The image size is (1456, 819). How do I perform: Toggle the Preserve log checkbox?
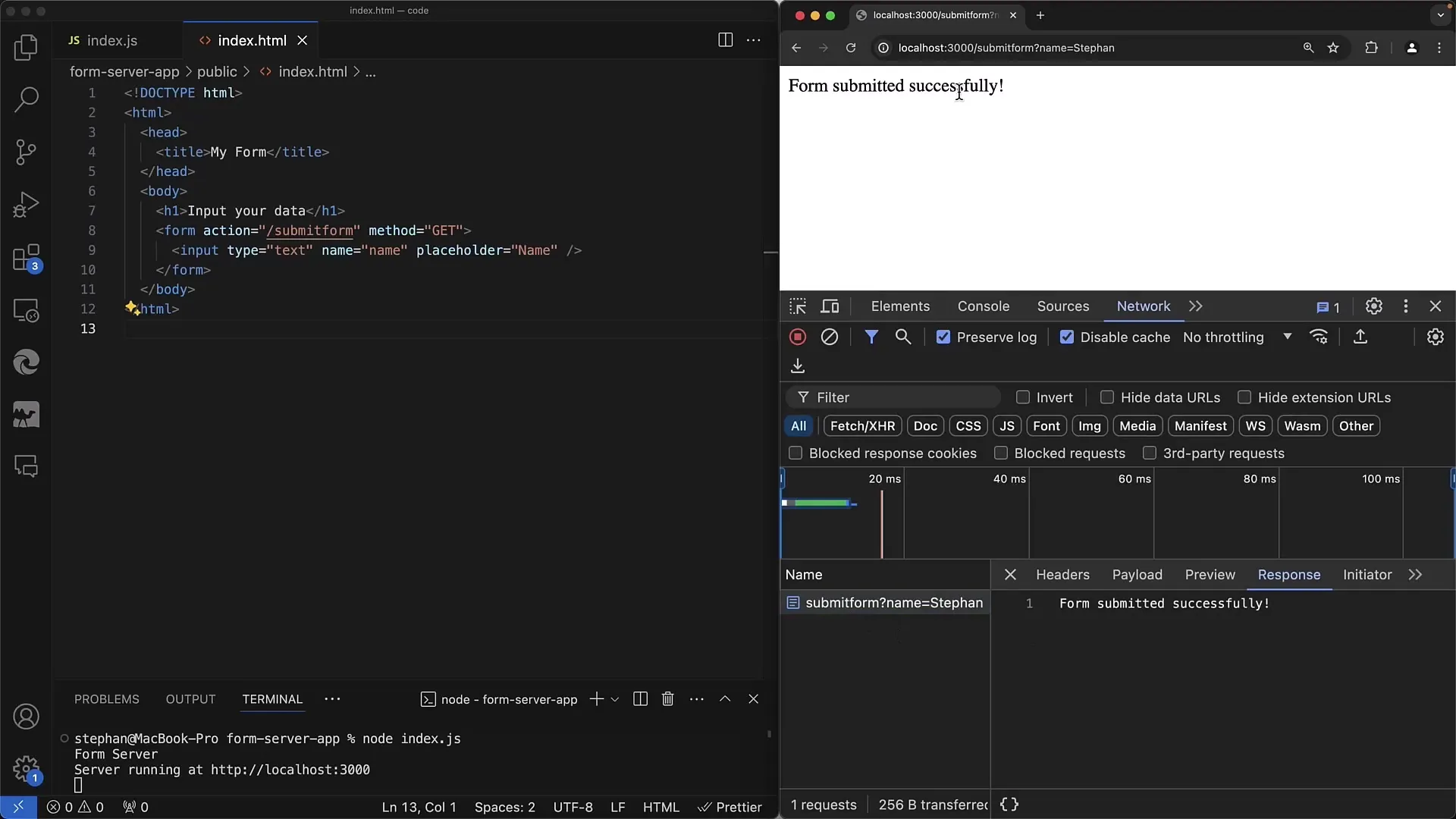(x=942, y=337)
